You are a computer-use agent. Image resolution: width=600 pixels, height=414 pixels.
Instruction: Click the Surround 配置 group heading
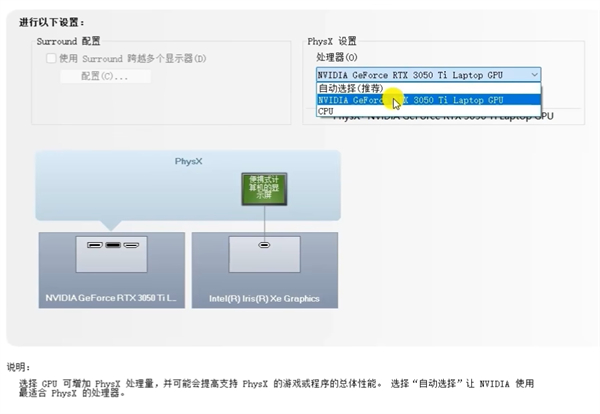pos(68,41)
